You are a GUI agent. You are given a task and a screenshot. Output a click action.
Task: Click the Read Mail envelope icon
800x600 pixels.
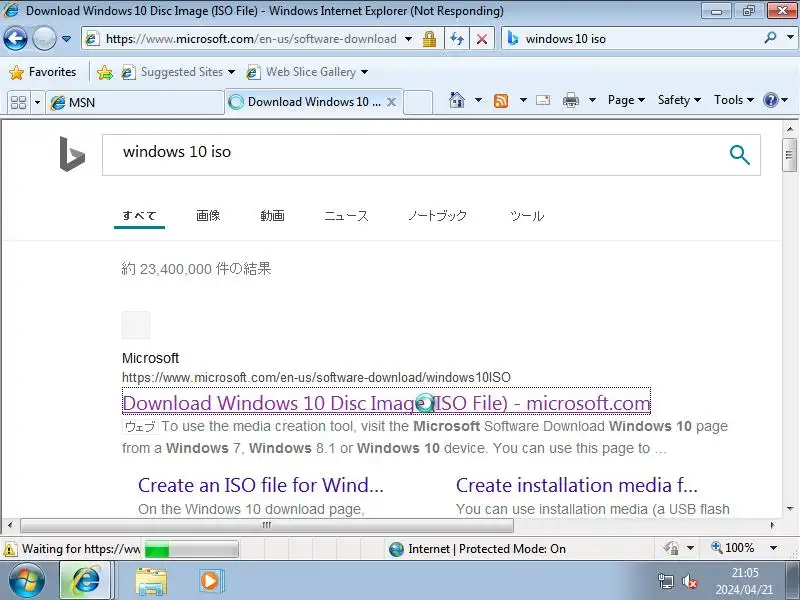tap(543, 100)
